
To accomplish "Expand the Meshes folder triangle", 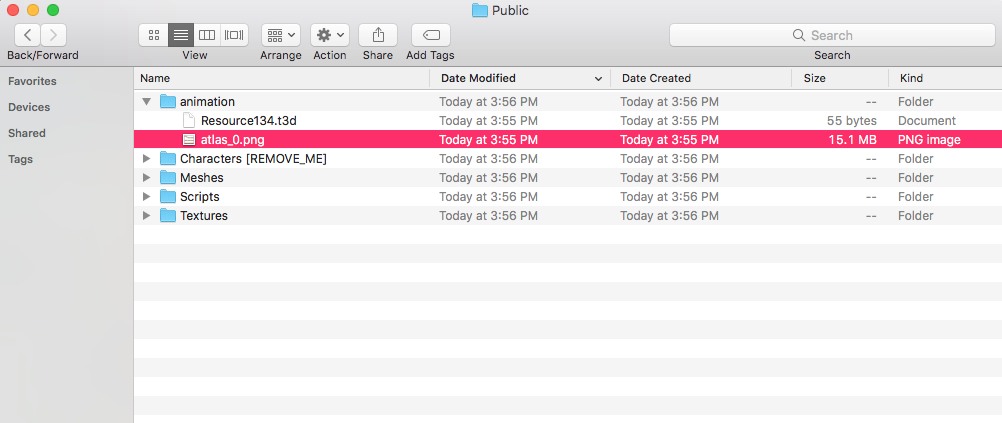I will 147,178.
